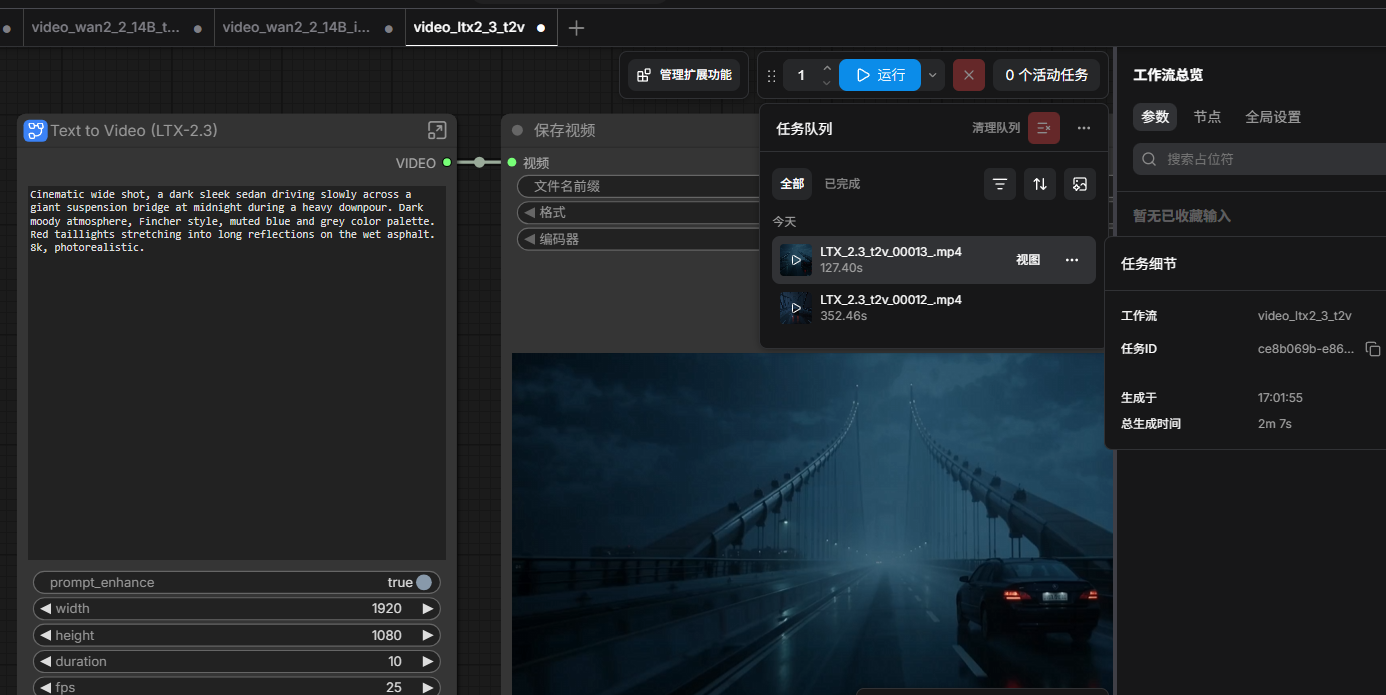Click the 17:01:55 generation time value
Image resolution: width=1386 pixels, height=695 pixels.
pyautogui.click(x=1280, y=398)
